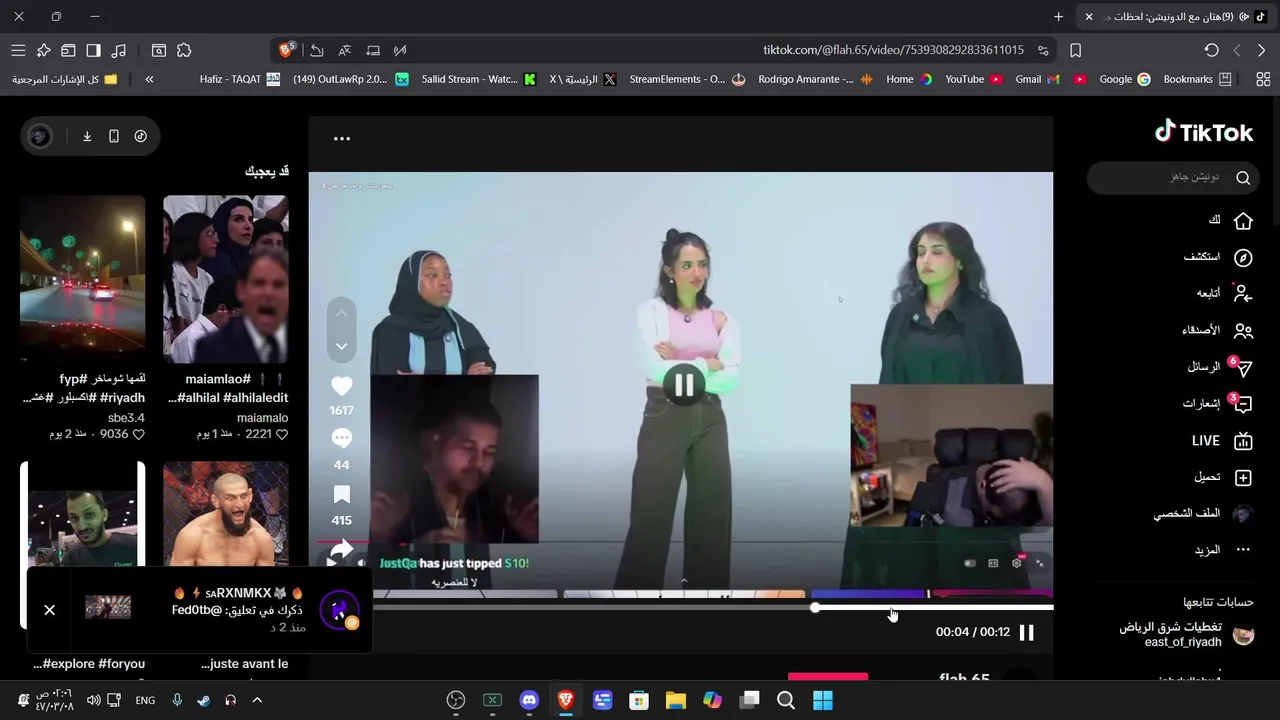Open the LIVE section

pos(1223,441)
